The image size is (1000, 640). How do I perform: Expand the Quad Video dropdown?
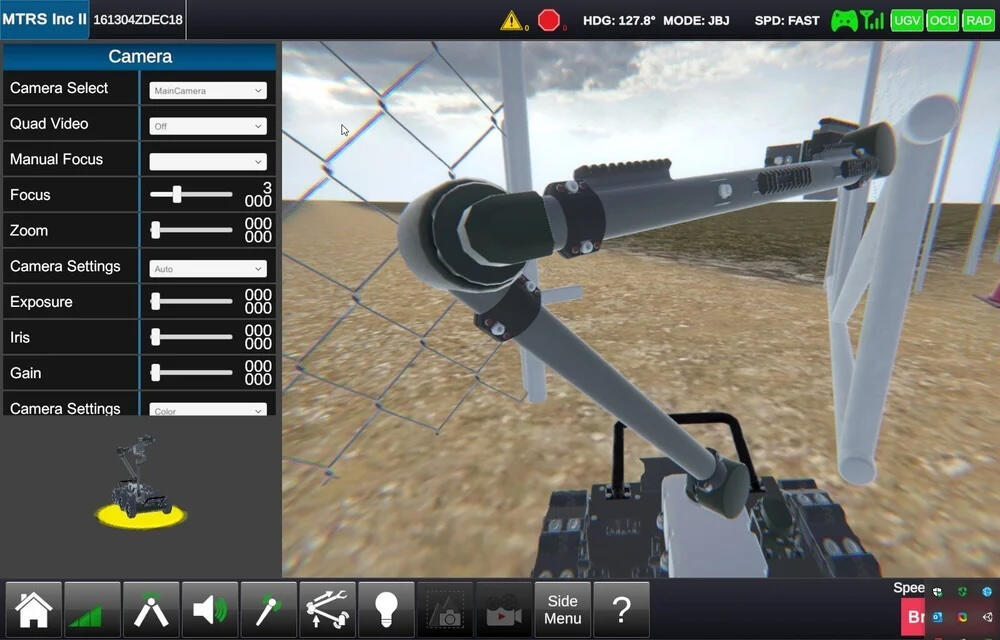[208, 126]
